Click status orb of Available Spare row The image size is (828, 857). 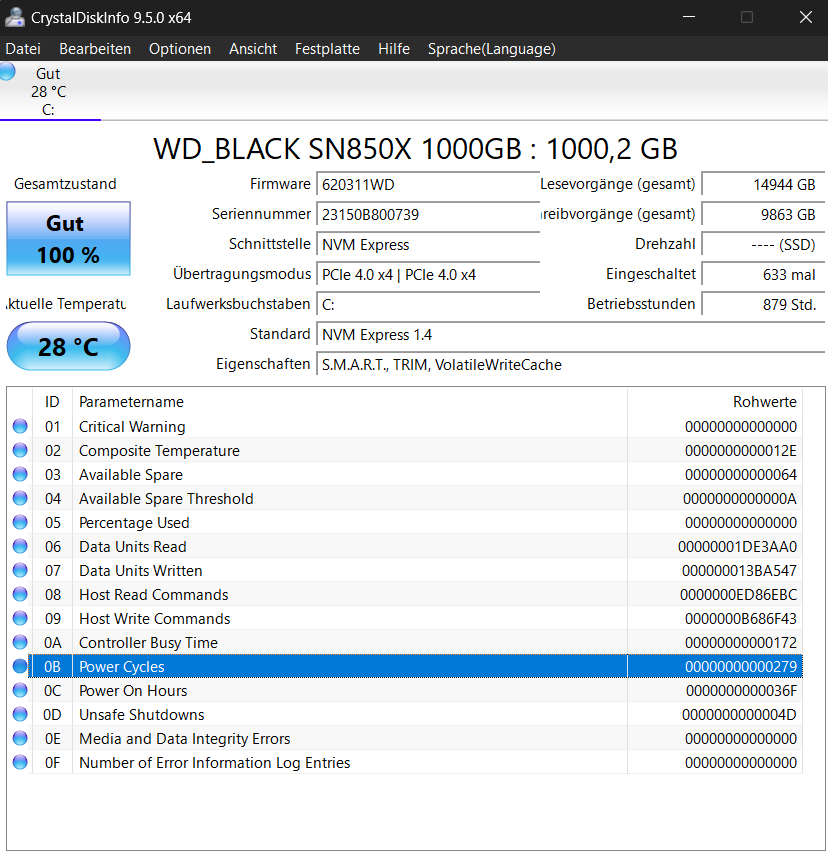coord(20,474)
